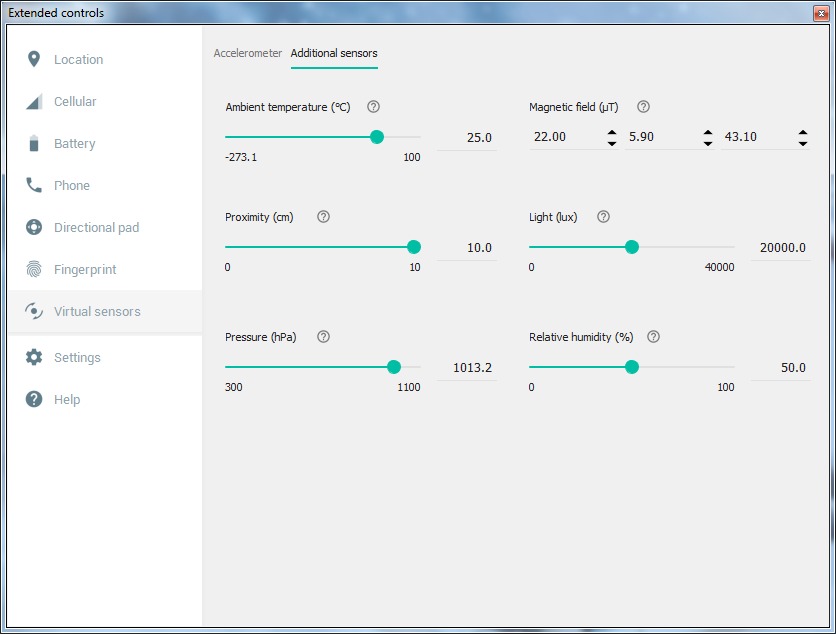Select the Fingerprint icon entry
The height and width of the screenshot is (634, 836).
pyautogui.click(x=34, y=269)
